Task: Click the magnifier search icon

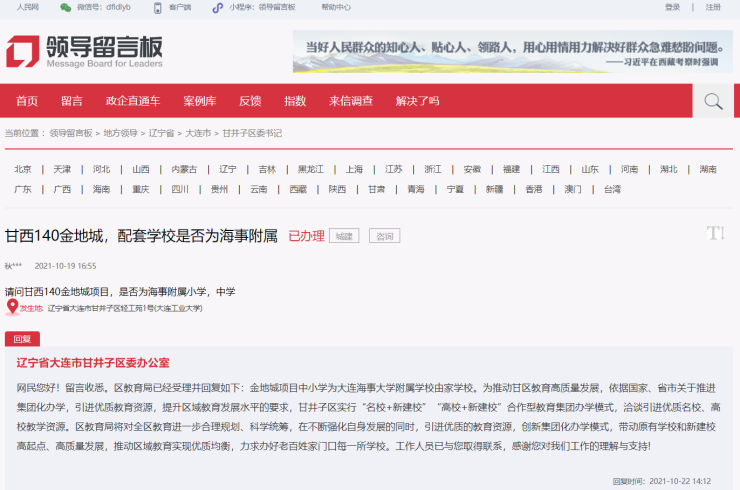Action: (712, 101)
